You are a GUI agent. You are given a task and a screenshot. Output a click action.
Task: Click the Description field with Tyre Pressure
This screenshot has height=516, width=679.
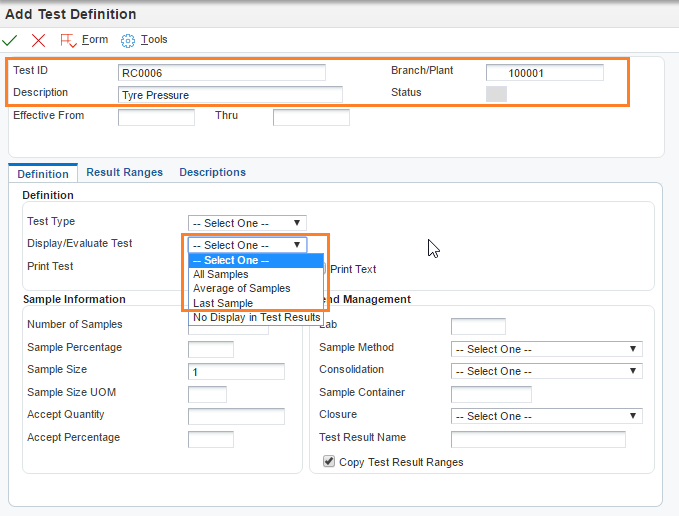230,95
